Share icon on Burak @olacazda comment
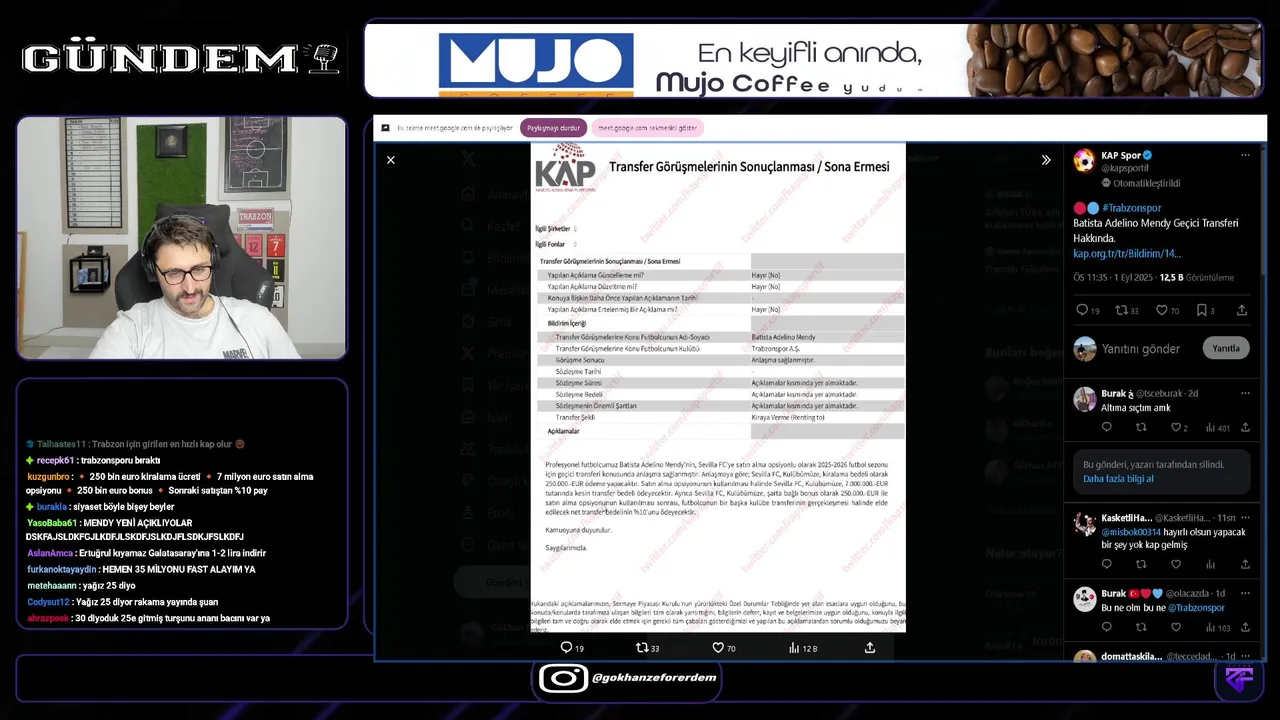 coord(1245,627)
